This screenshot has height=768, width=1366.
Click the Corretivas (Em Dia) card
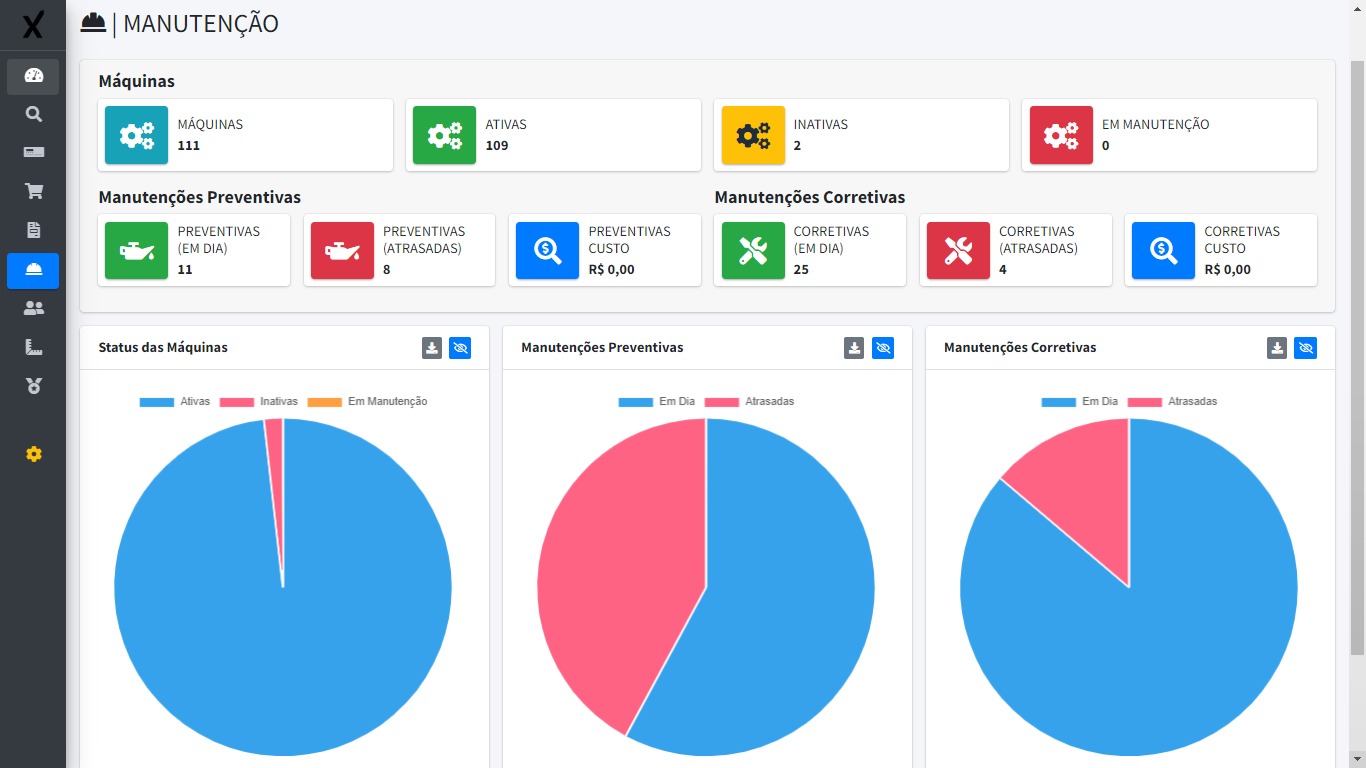click(x=809, y=250)
